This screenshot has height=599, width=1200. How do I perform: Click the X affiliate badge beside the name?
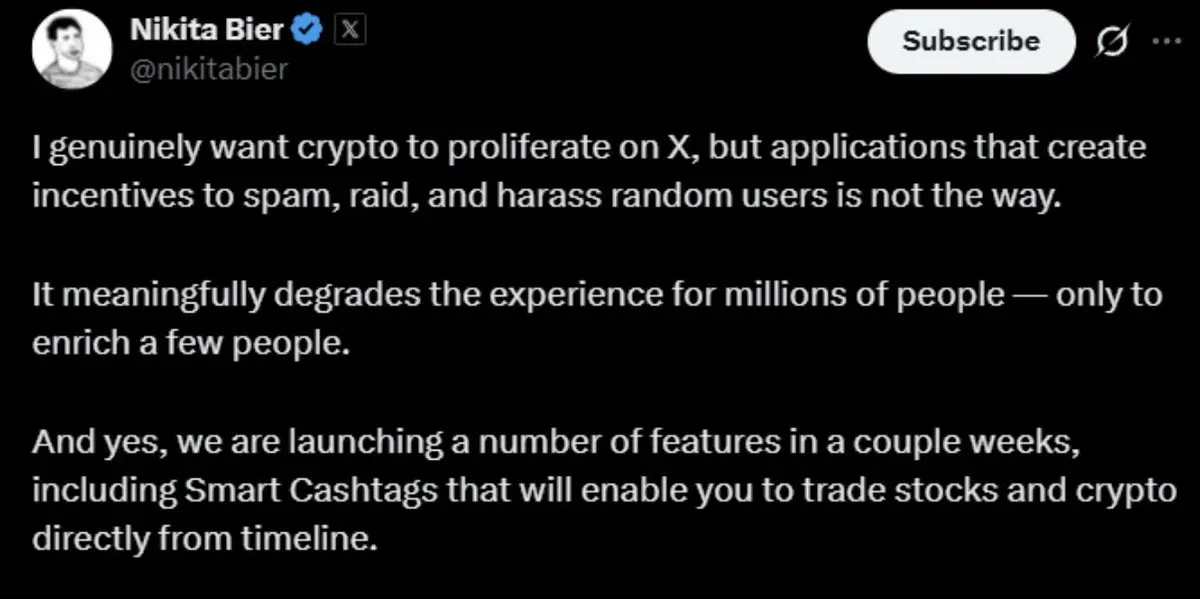click(349, 32)
